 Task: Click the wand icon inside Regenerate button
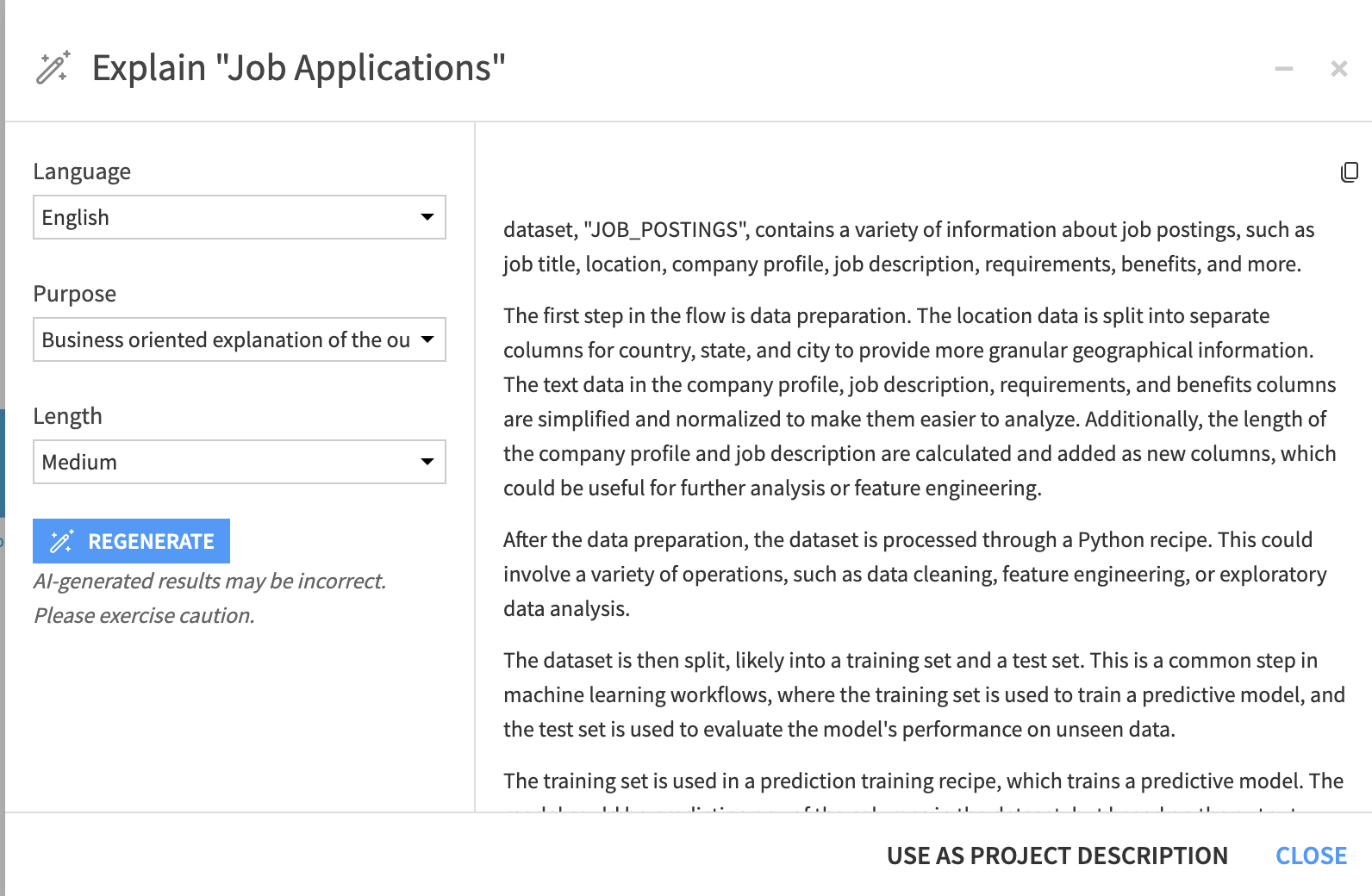click(62, 541)
